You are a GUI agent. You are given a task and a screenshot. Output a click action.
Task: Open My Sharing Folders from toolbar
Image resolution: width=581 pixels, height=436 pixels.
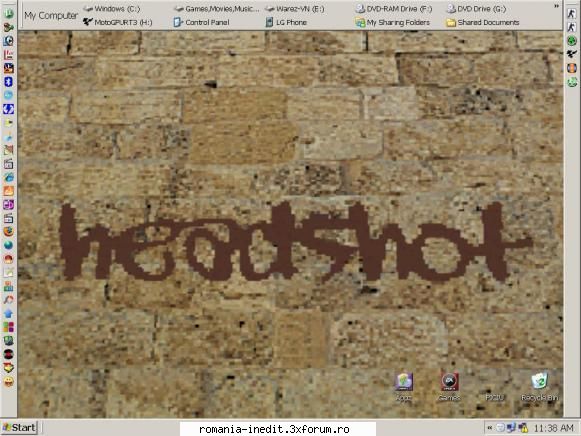tap(393, 22)
